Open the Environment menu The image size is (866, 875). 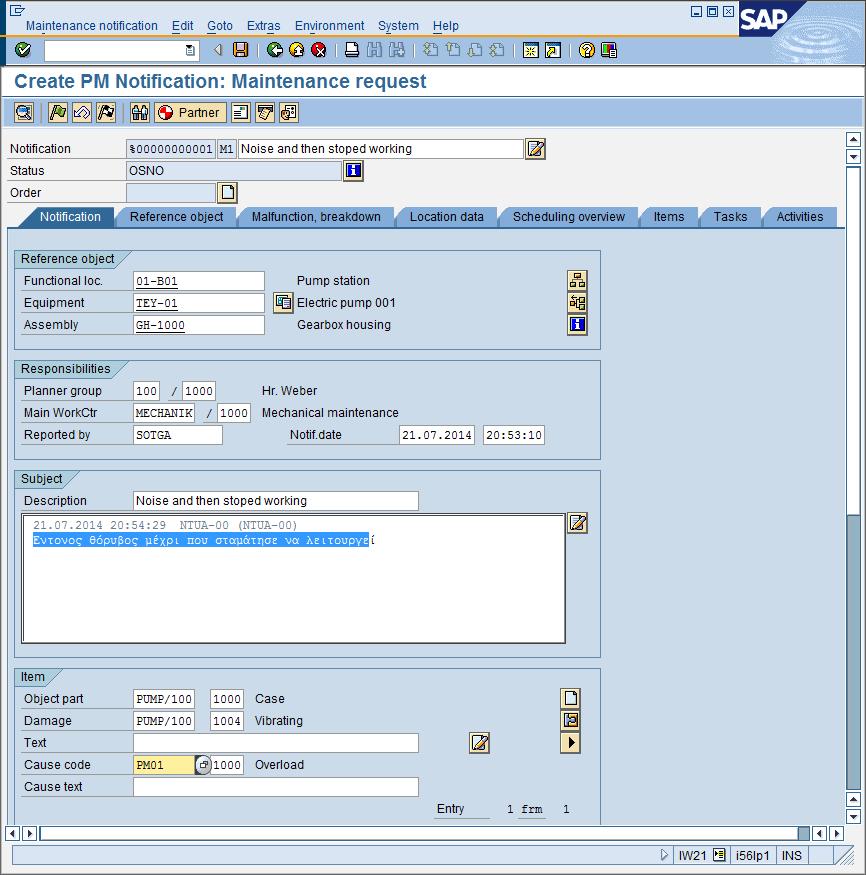pos(329,26)
